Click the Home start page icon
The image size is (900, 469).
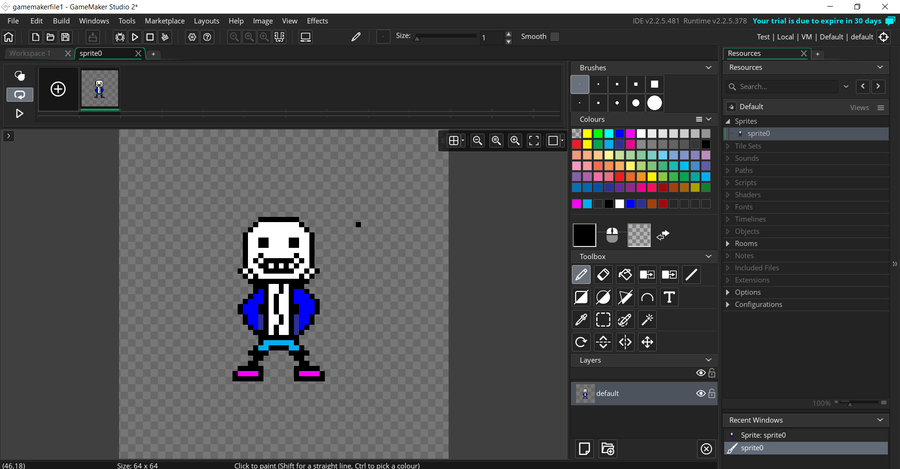pyautogui.click(x=9, y=37)
